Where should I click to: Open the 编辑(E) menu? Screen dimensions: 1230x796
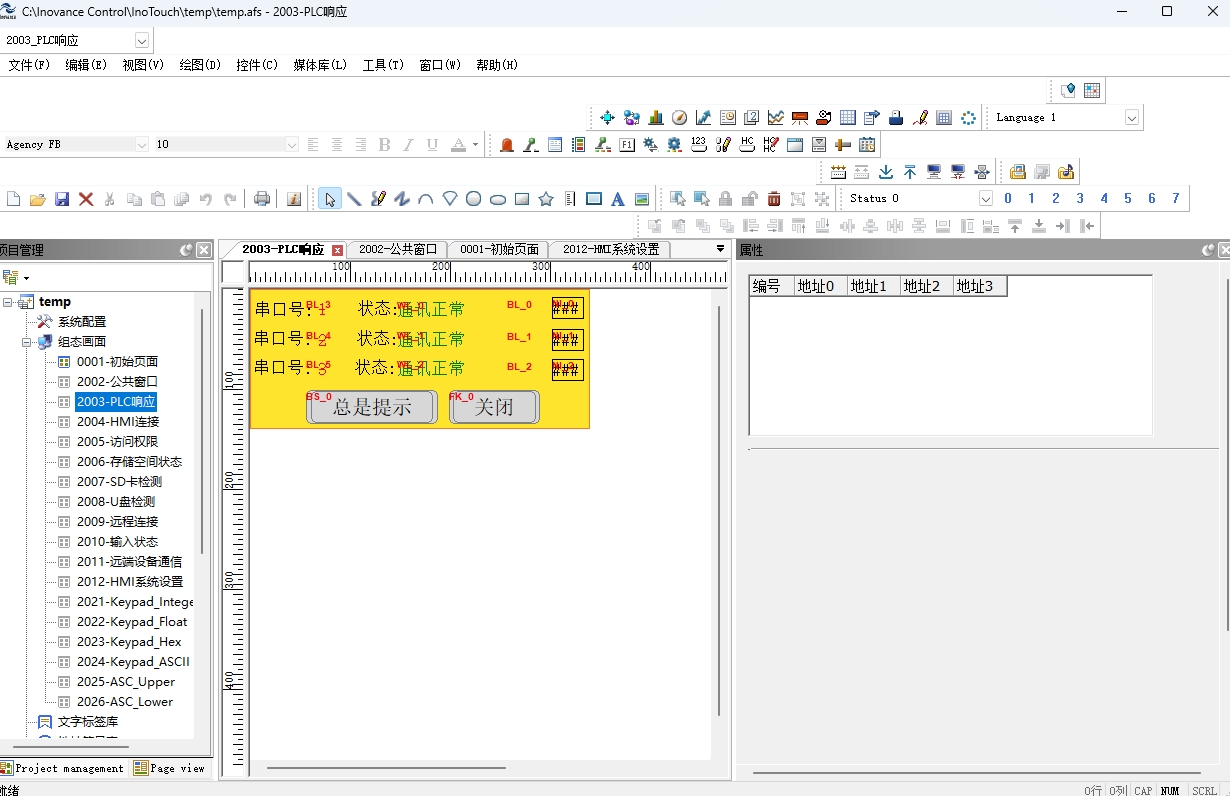86,65
